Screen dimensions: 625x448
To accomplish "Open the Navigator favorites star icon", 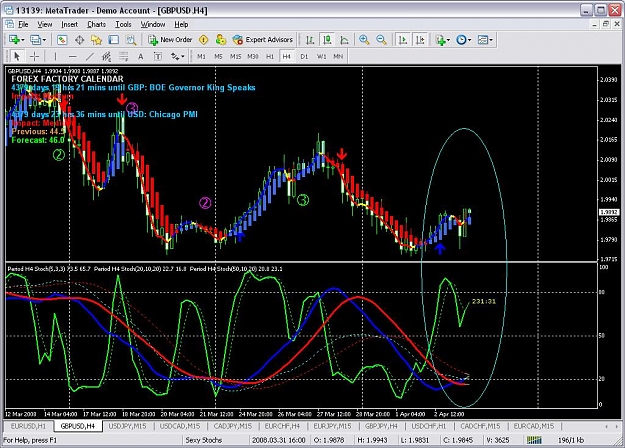I will coord(96,40).
